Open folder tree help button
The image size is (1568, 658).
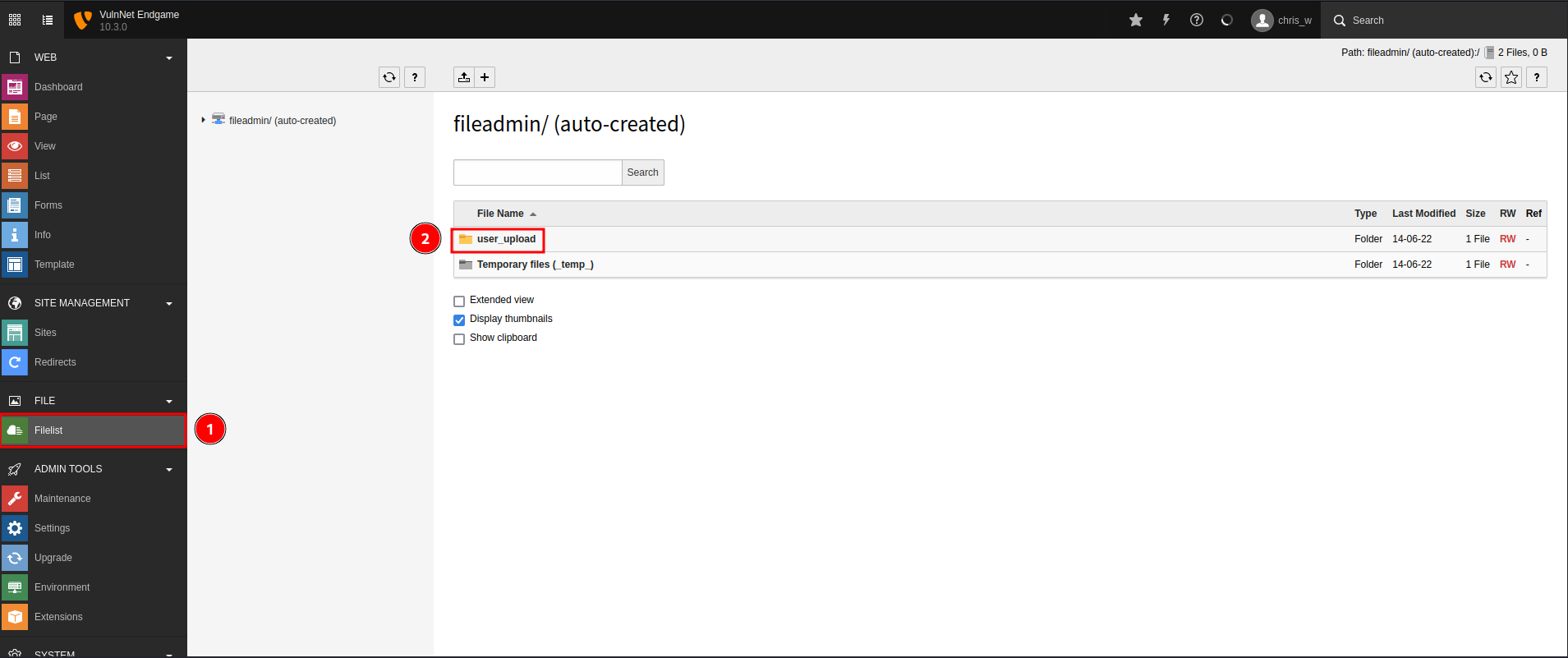[x=415, y=77]
